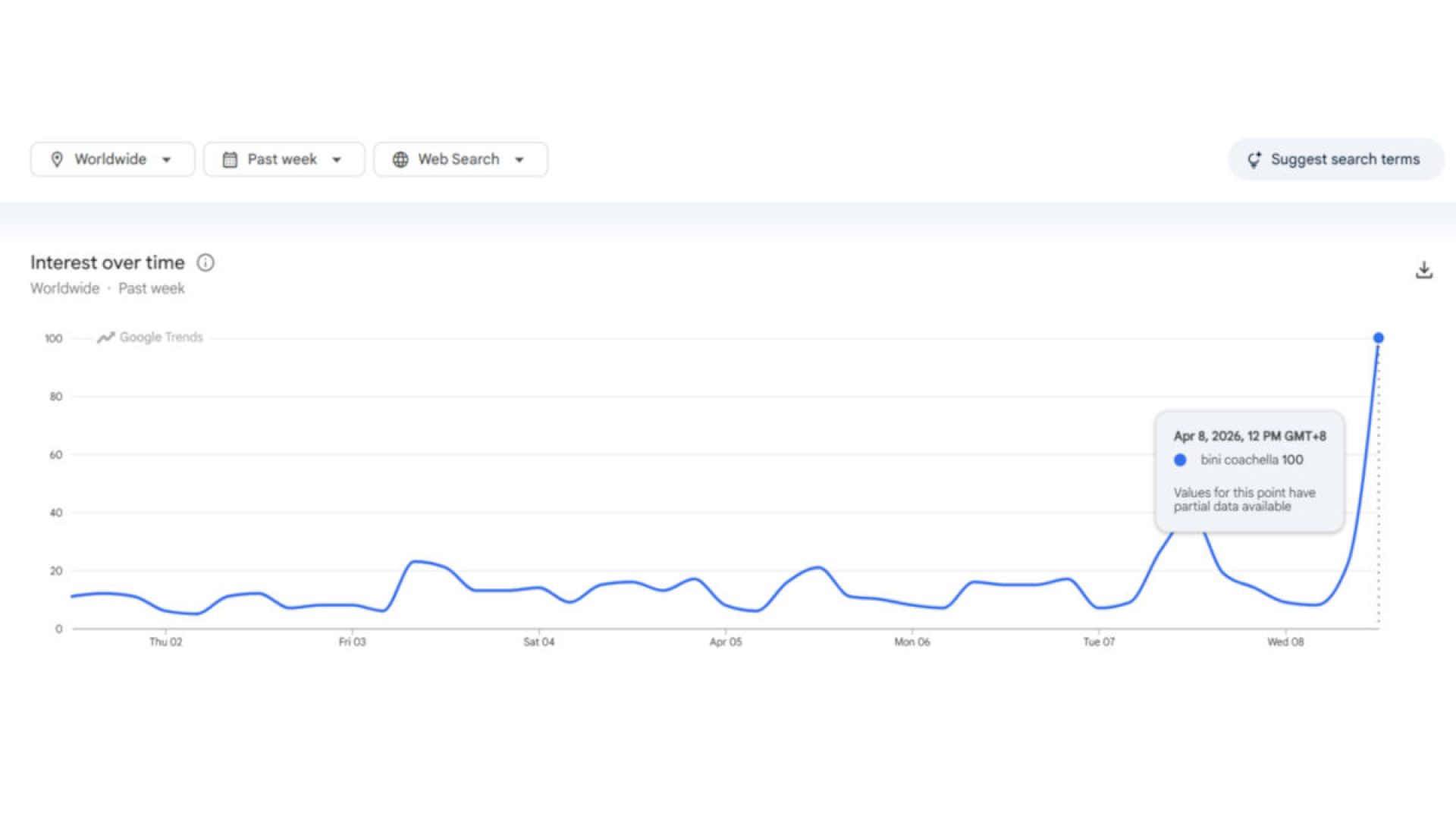Viewport: 1456px width, 819px height.
Task: Click the globe icon in Web Search filter
Action: pos(400,159)
